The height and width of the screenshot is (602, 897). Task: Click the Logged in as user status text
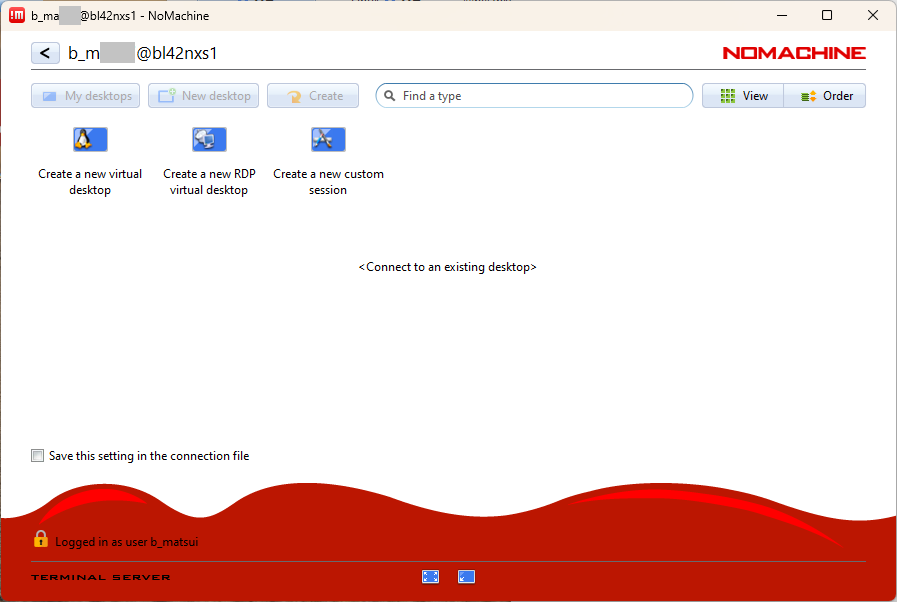(x=126, y=542)
